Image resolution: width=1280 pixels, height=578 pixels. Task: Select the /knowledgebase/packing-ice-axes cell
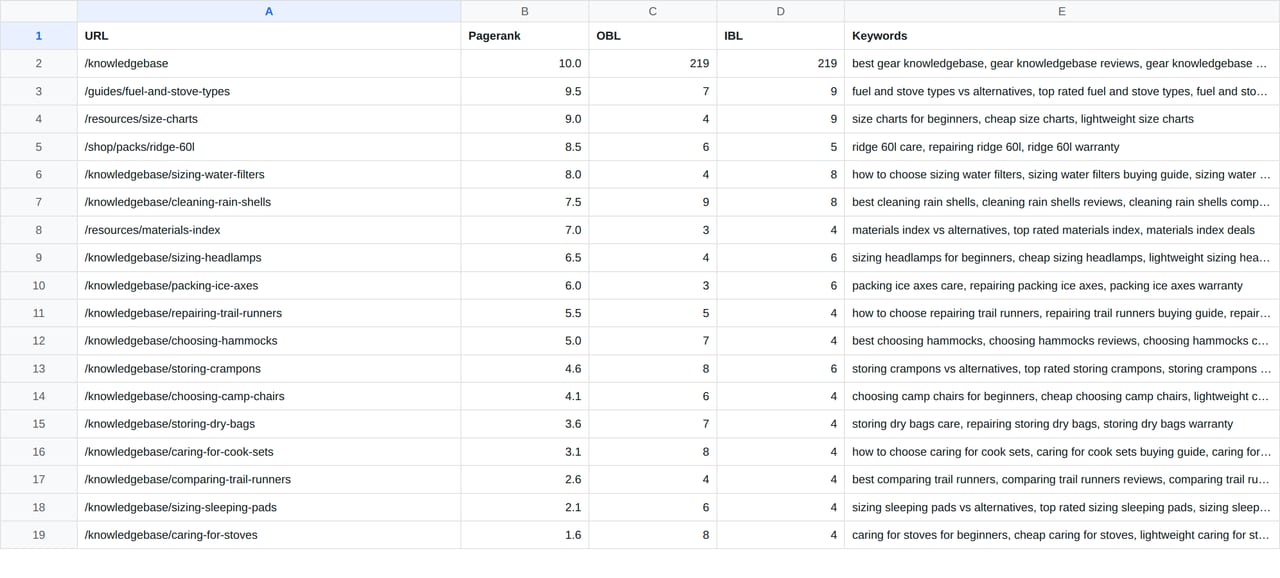(269, 285)
